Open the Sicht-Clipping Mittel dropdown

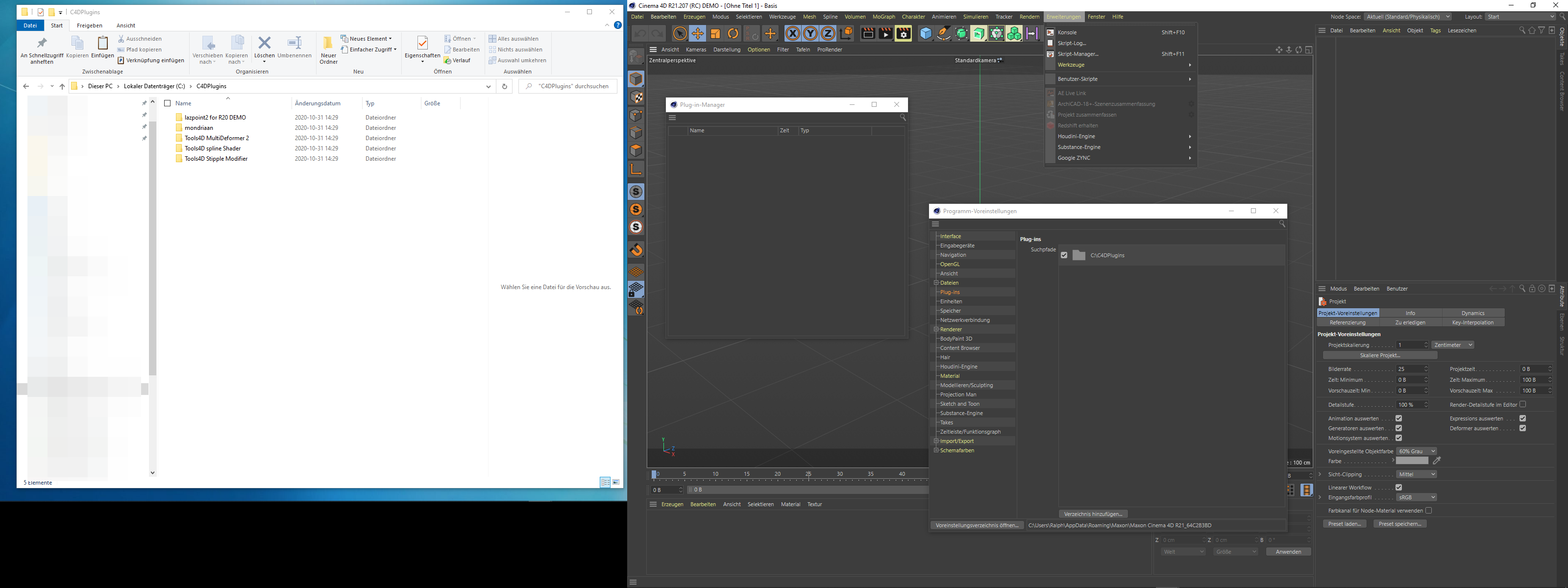1417,474
